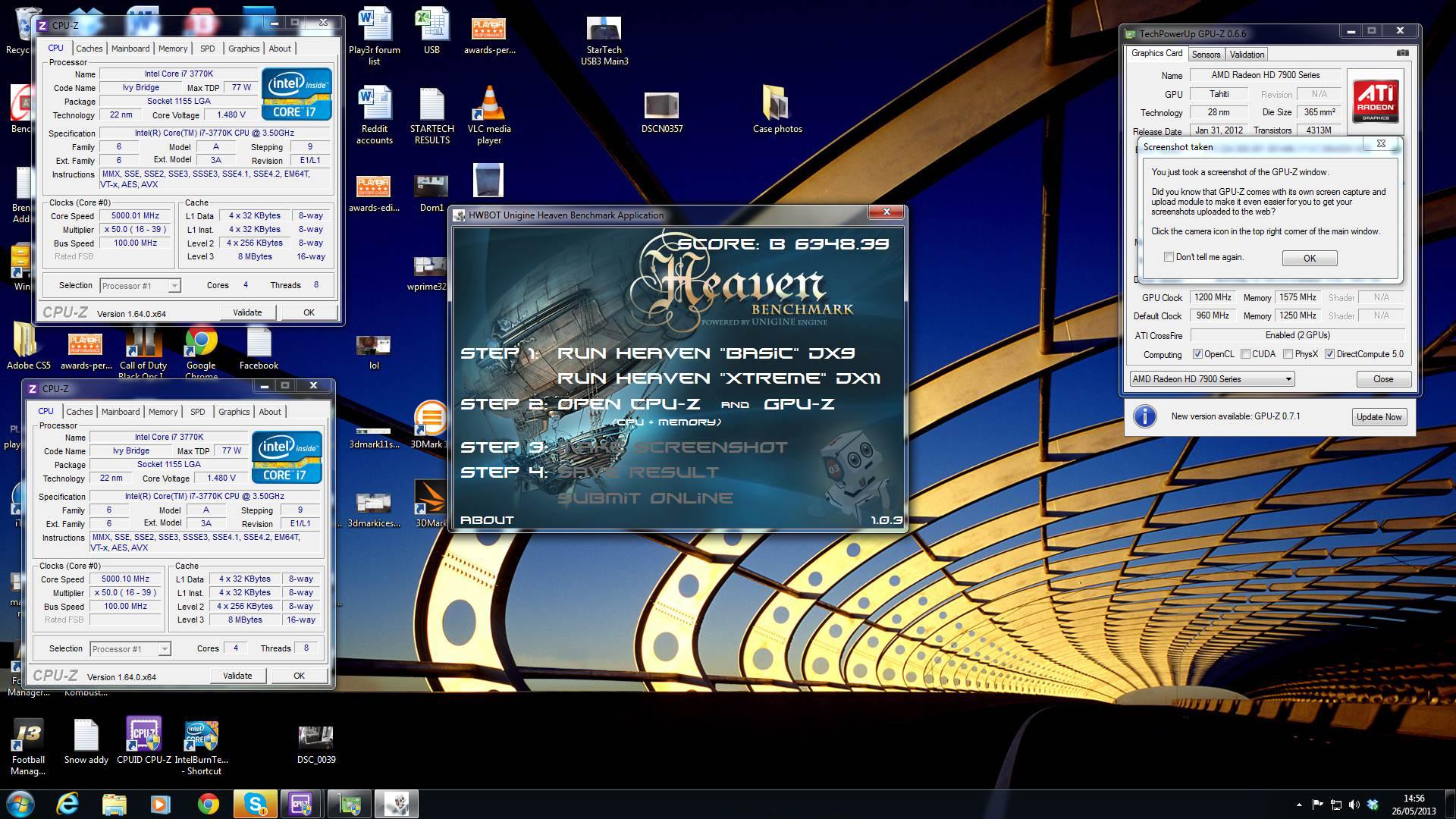Show hidden system tray icons arrow
1456x819 pixels.
coord(1299,804)
